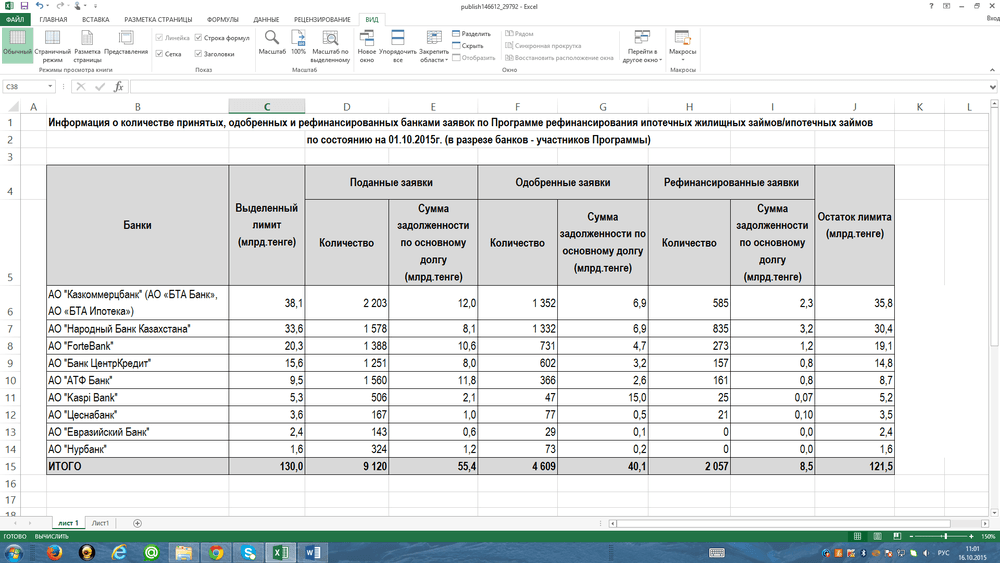Toggle the Строка формул checkbox
1000x563 pixels.
(x=198, y=38)
